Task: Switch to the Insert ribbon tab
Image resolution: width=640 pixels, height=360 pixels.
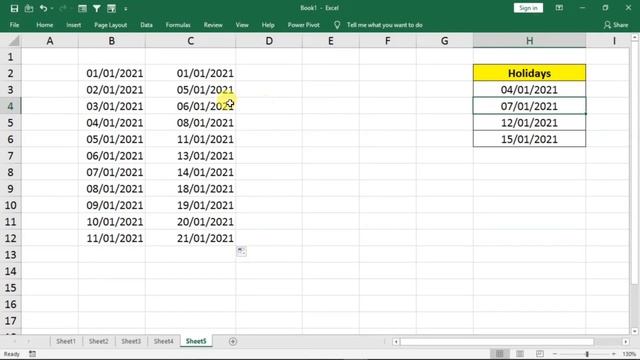Action: (73, 25)
